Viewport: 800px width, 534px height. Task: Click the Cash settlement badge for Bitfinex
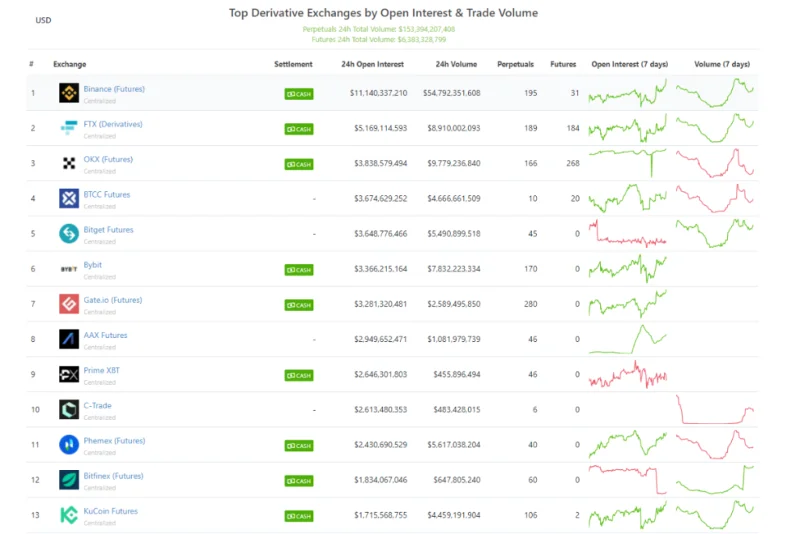click(299, 481)
